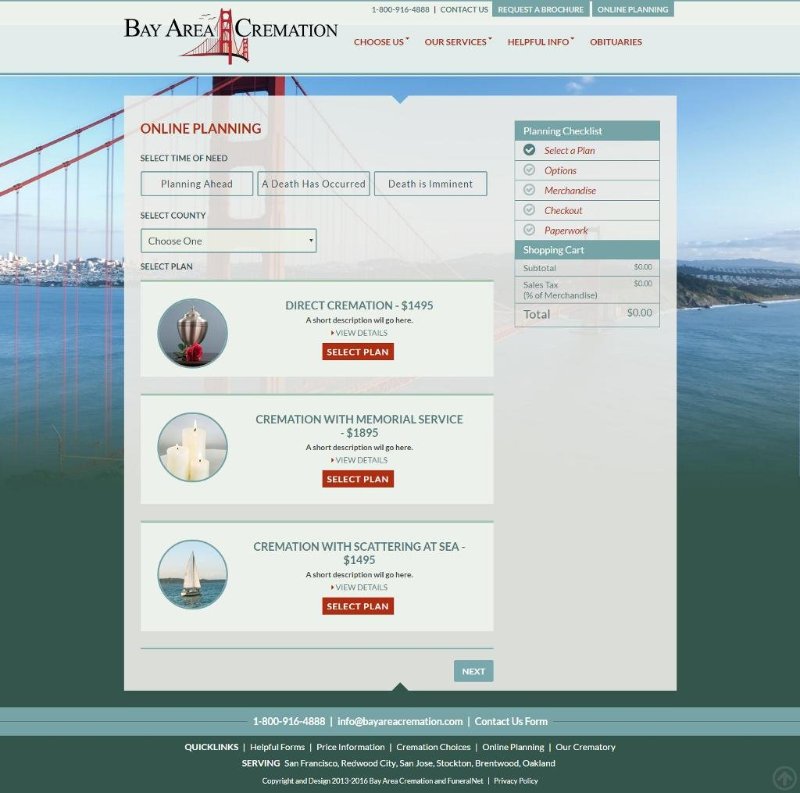Click the candles image for Memorial Service
800x793 pixels.
click(193, 447)
